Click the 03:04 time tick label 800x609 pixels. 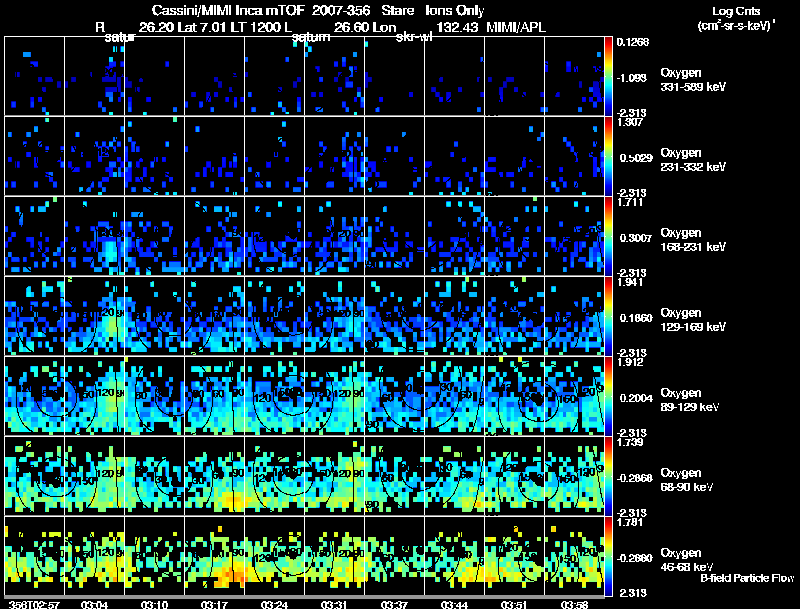[x=95, y=603]
